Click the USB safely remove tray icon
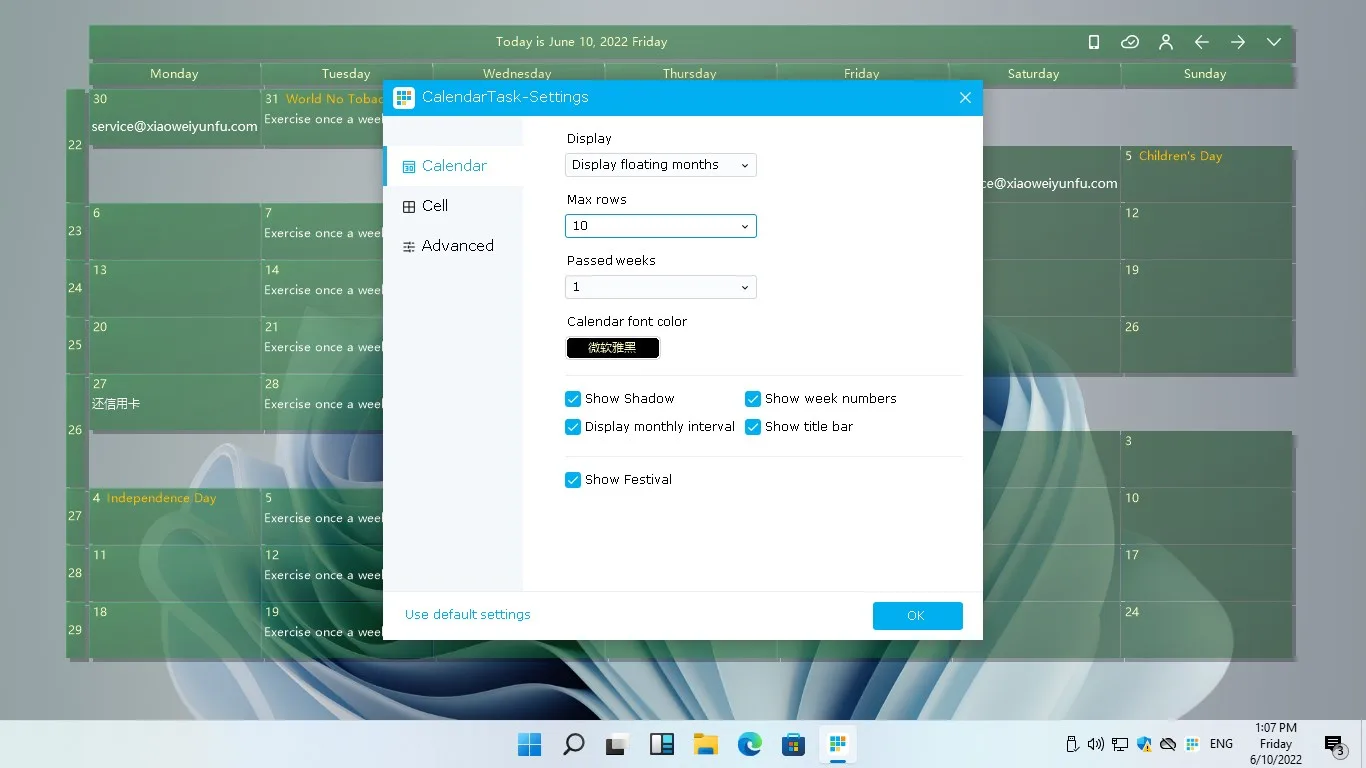This screenshot has height=768, width=1366. coord(1072,744)
